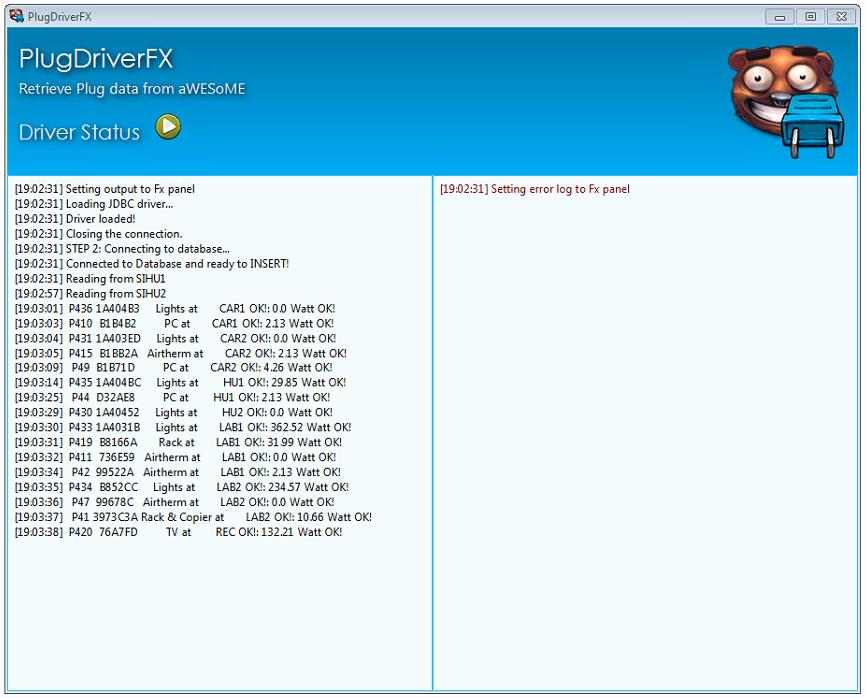Select the P410 B1B4B2 PC CAR1 row
Screen dimensions: 866x698
coord(174,323)
